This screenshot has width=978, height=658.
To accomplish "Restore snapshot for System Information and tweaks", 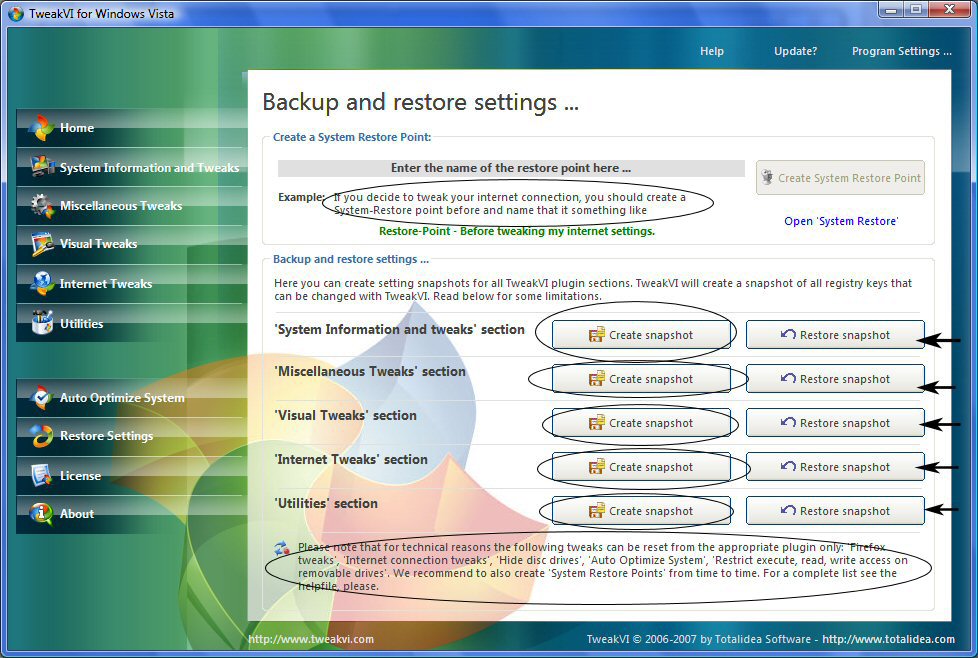I will 835,335.
